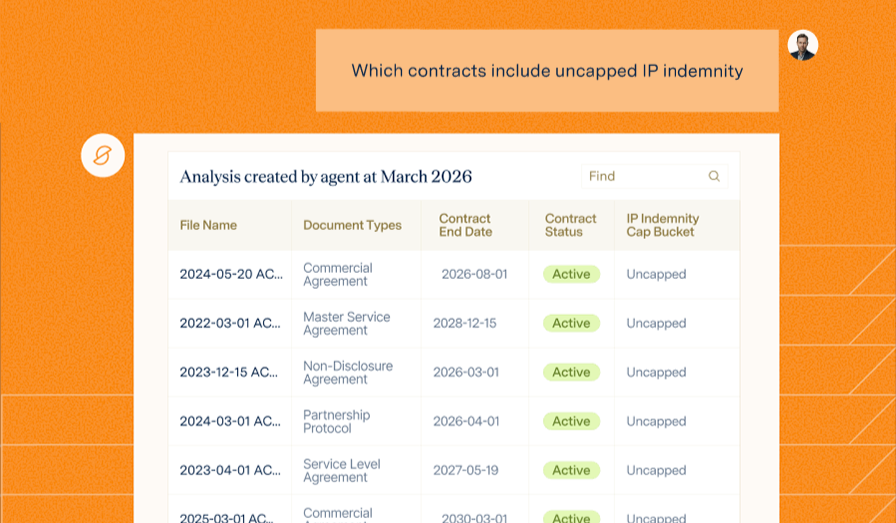Screen dimensions: 896x523
Task: Open the 2022-03-01 AC file
Action: 230,323
